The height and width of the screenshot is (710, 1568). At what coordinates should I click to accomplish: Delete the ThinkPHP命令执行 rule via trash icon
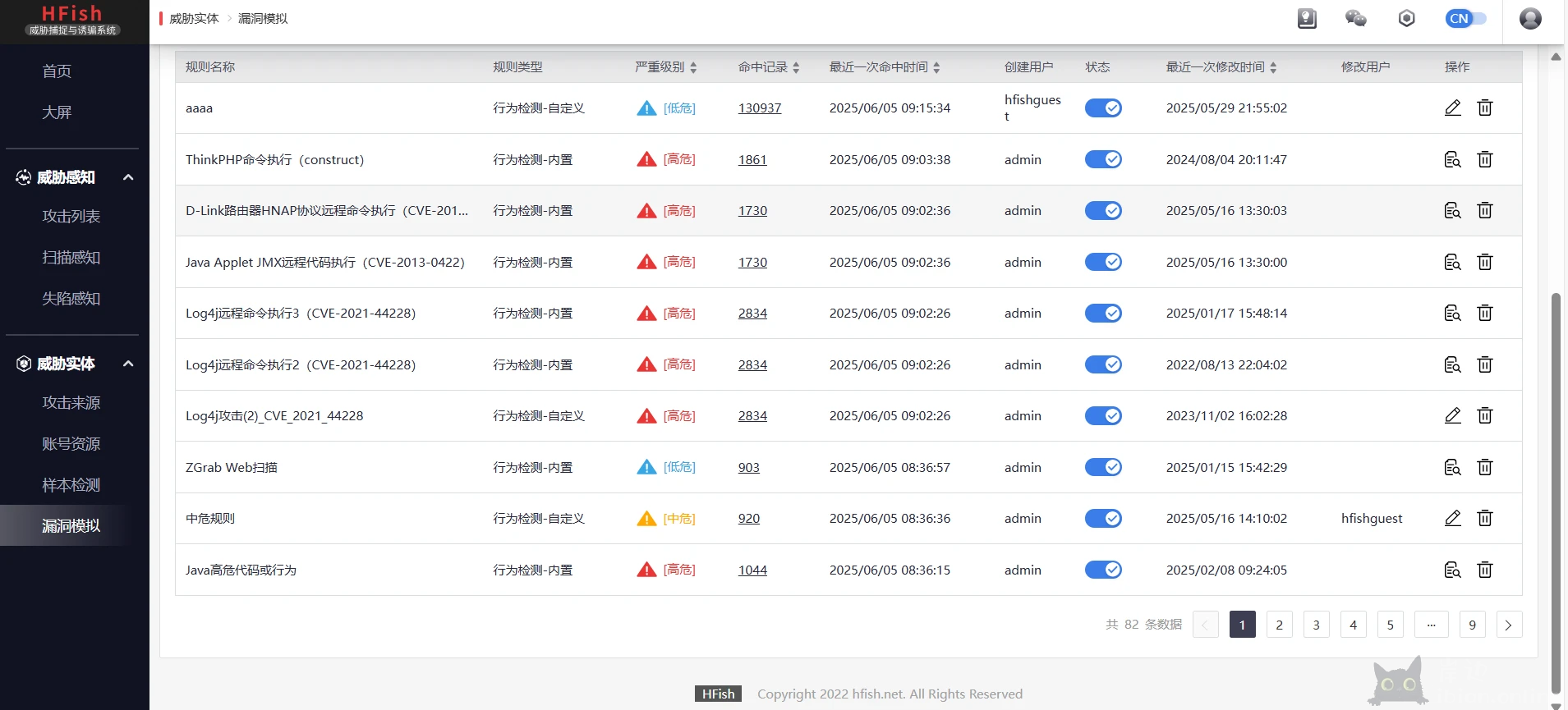(1484, 159)
